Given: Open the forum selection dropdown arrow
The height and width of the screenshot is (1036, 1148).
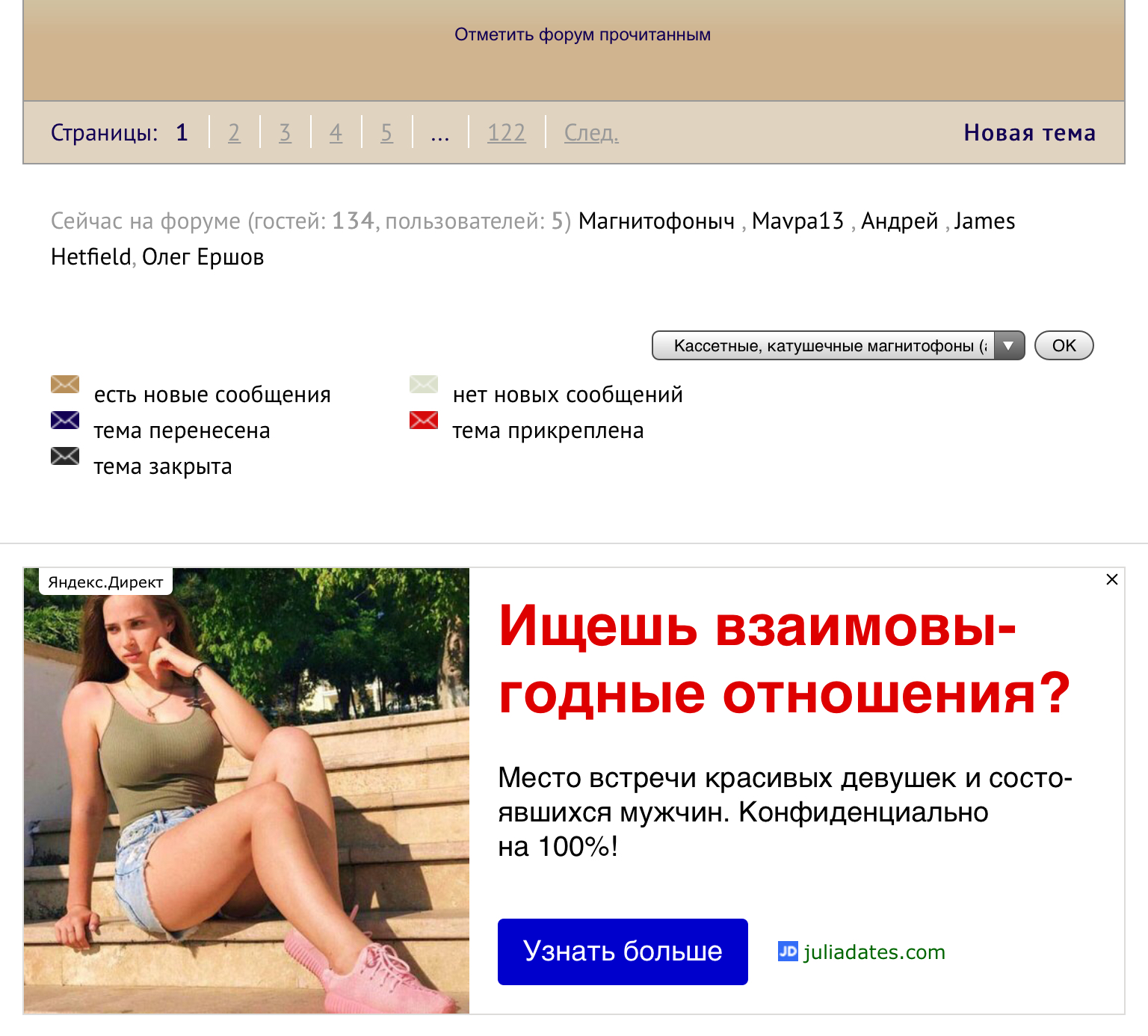Looking at the screenshot, I should (x=1009, y=345).
